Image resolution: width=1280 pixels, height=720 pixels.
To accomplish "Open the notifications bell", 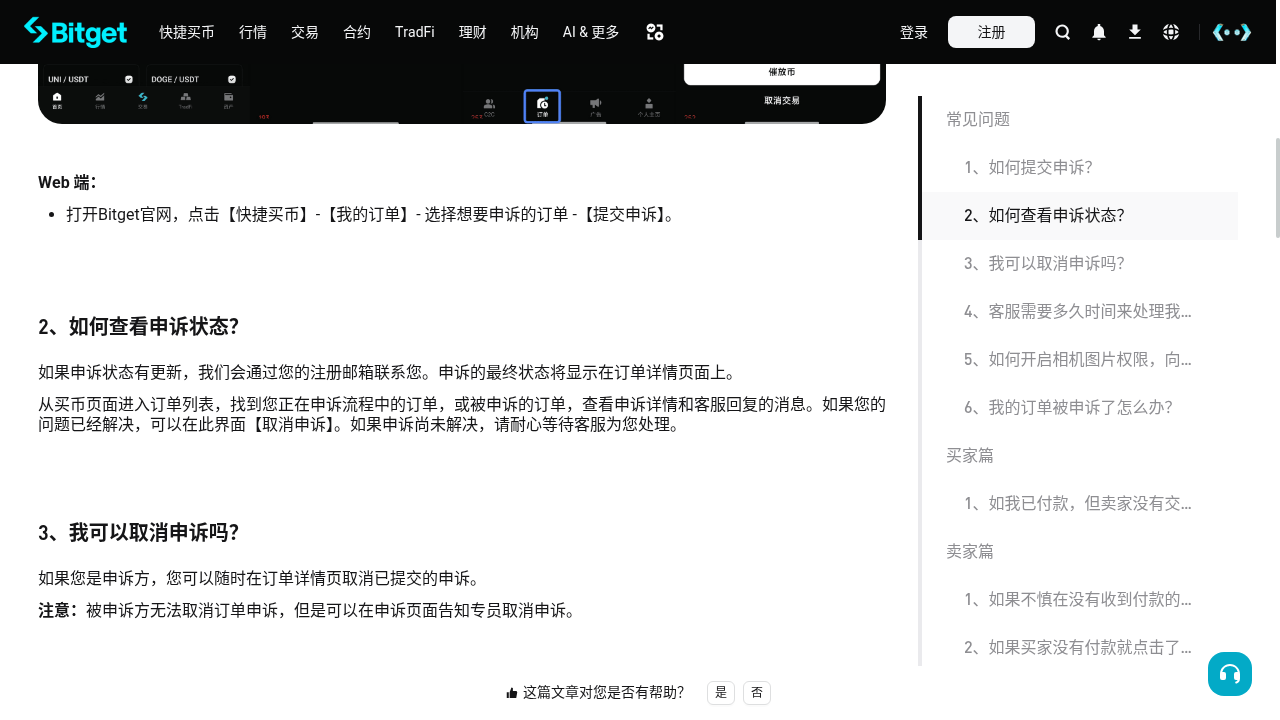I will click(x=1099, y=32).
